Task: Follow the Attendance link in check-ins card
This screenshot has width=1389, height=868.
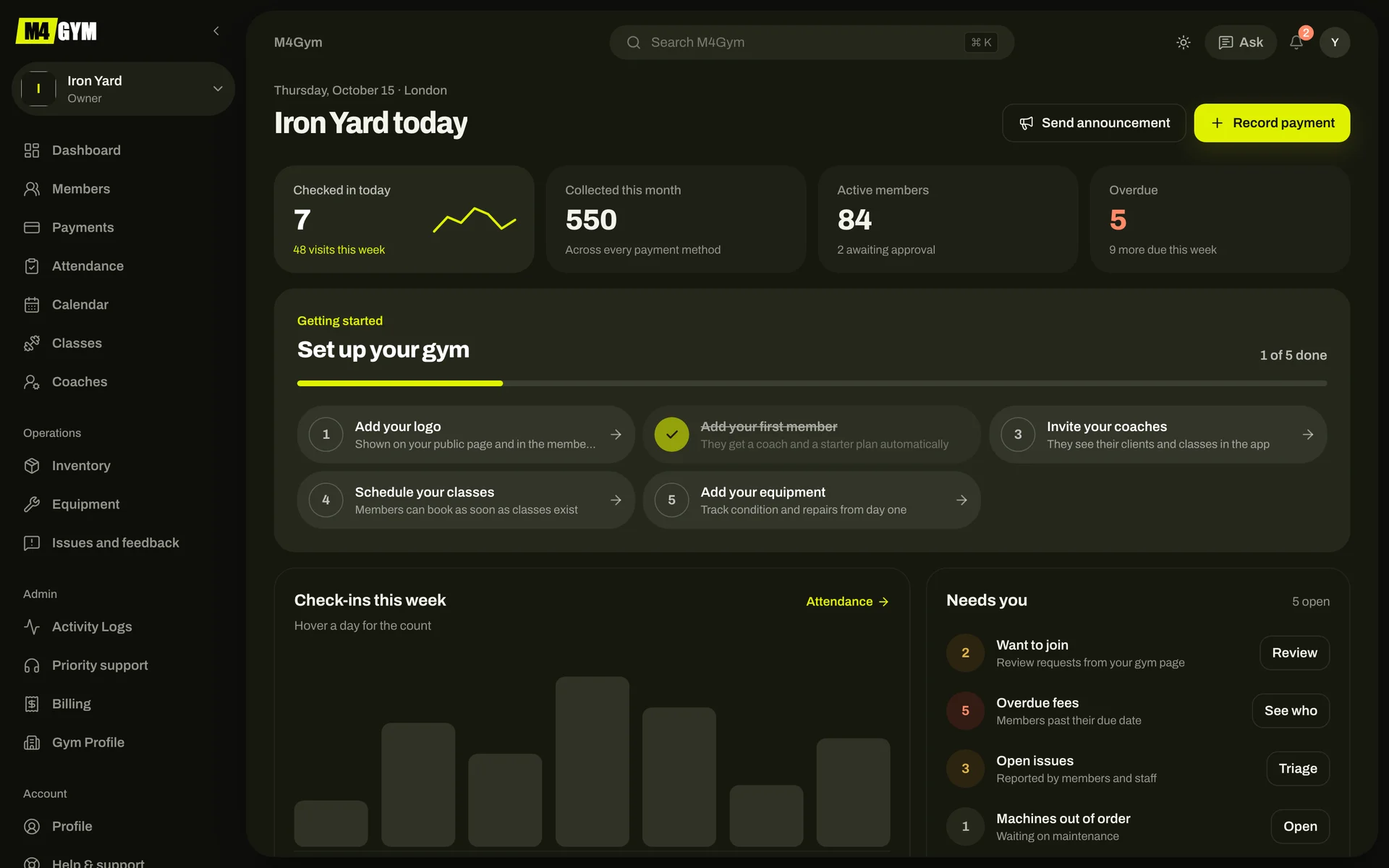Action: [x=847, y=602]
